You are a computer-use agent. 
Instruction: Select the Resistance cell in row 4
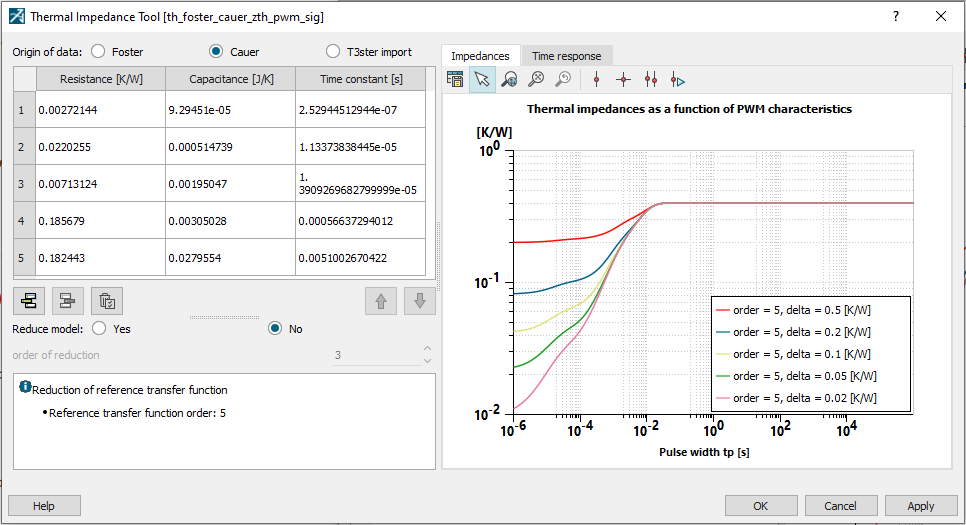(98, 221)
